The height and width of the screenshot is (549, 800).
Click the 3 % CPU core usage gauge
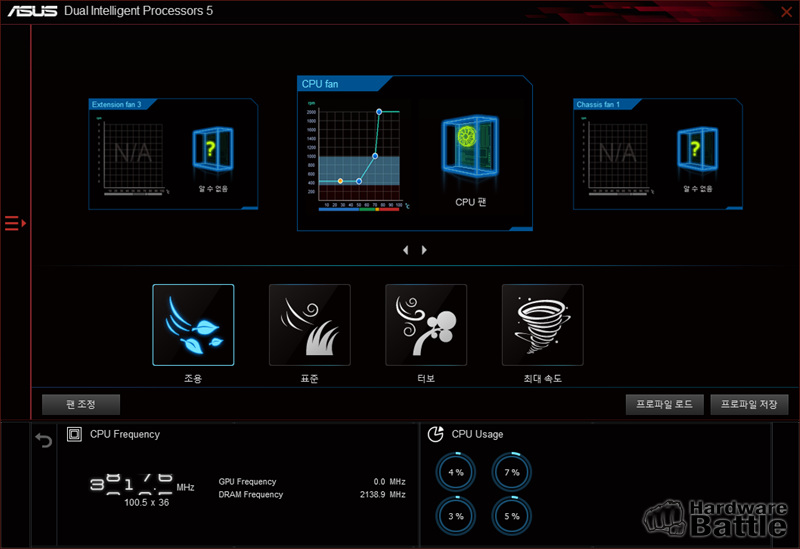click(x=456, y=516)
